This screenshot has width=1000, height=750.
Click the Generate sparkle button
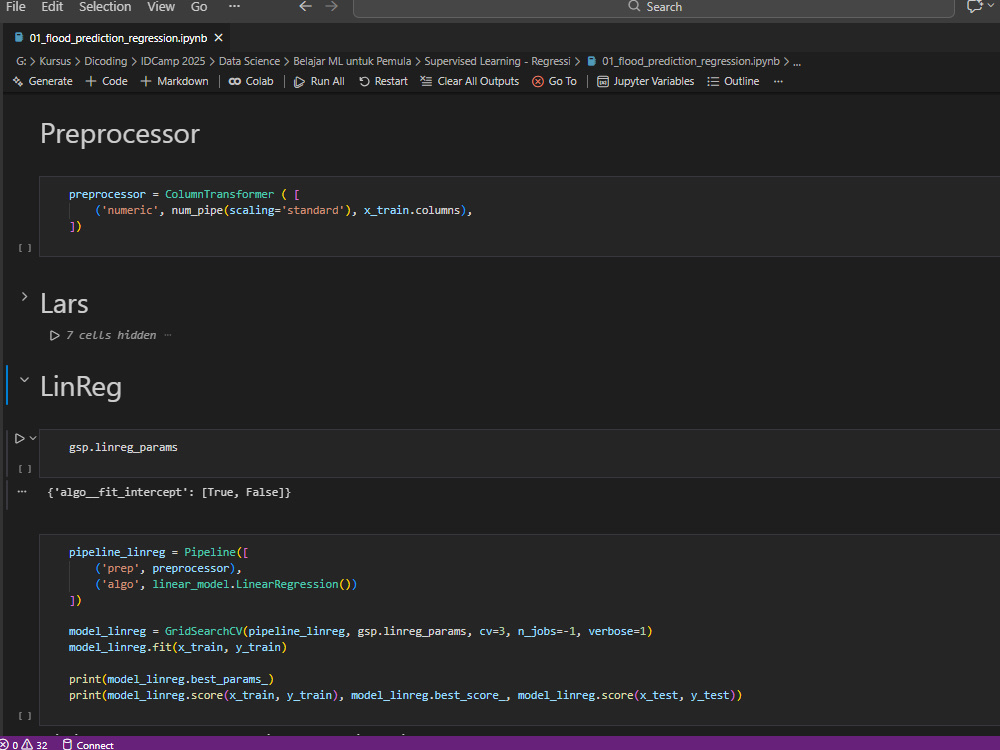[x=43, y=82]
